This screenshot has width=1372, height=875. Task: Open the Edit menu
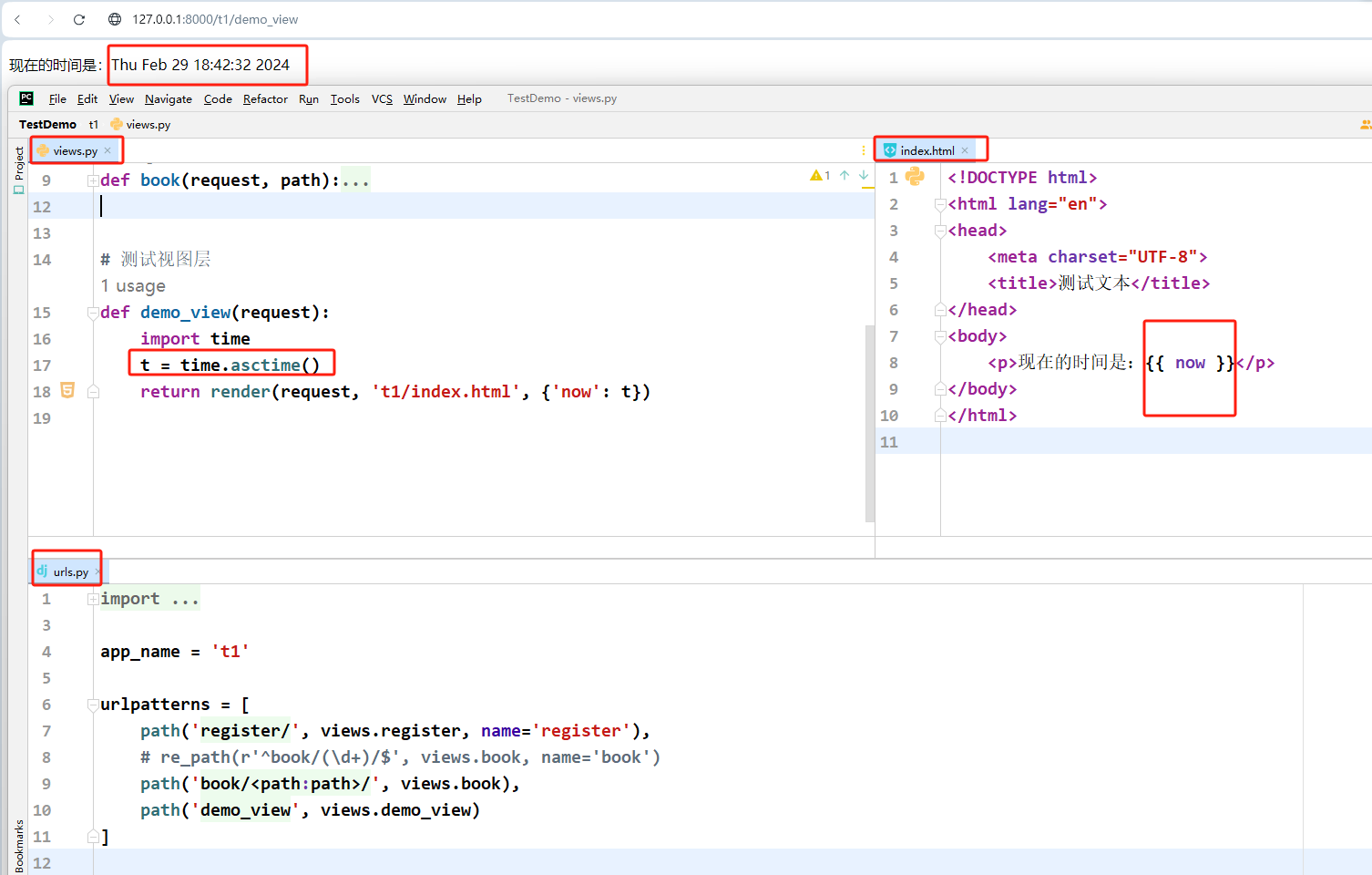(87, 98)
